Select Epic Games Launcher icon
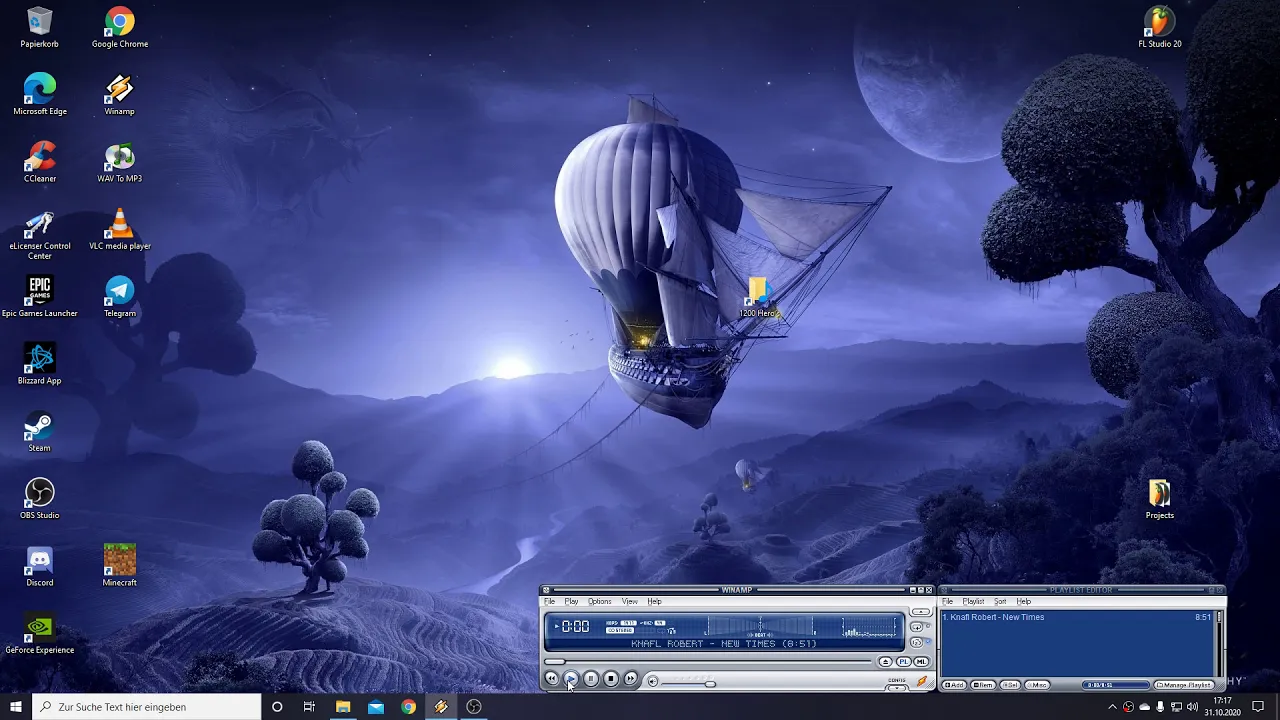Screen dimensions: 1280x720 pos(40,297)
